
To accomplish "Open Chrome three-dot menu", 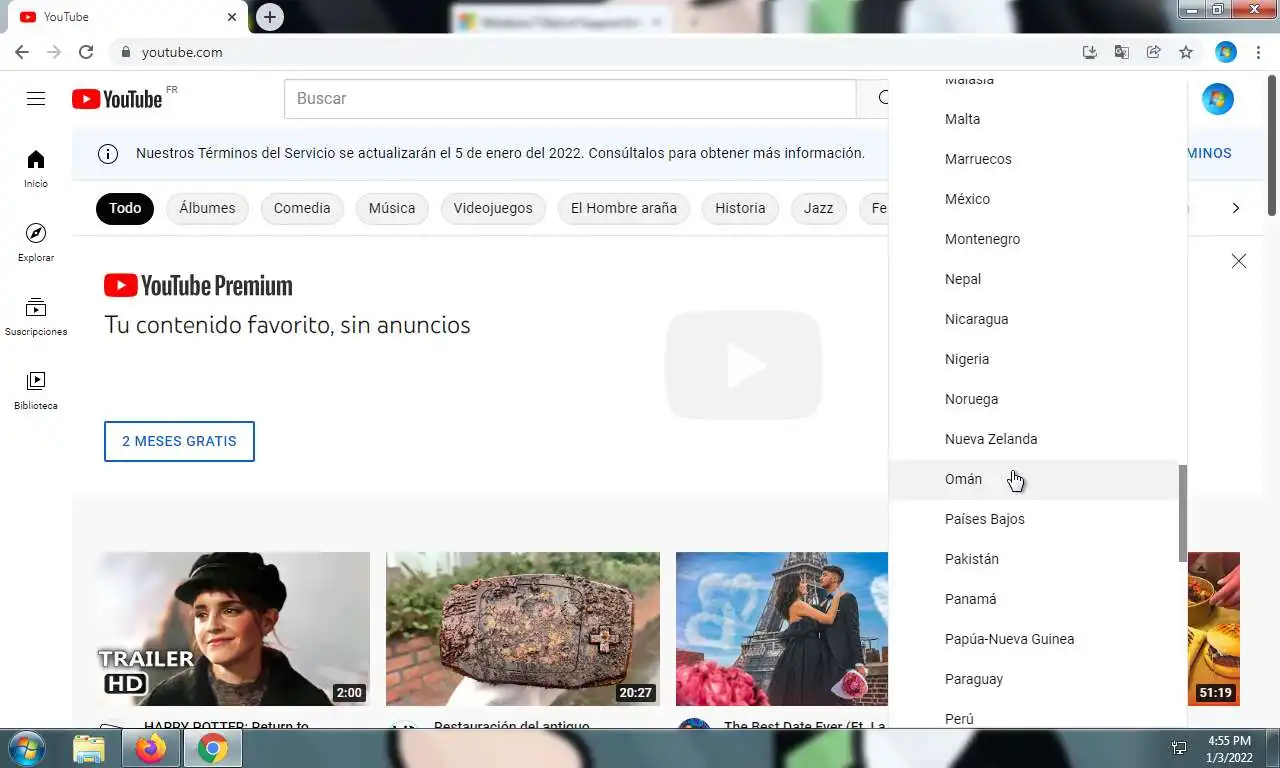I will [x=1258, y=52].
